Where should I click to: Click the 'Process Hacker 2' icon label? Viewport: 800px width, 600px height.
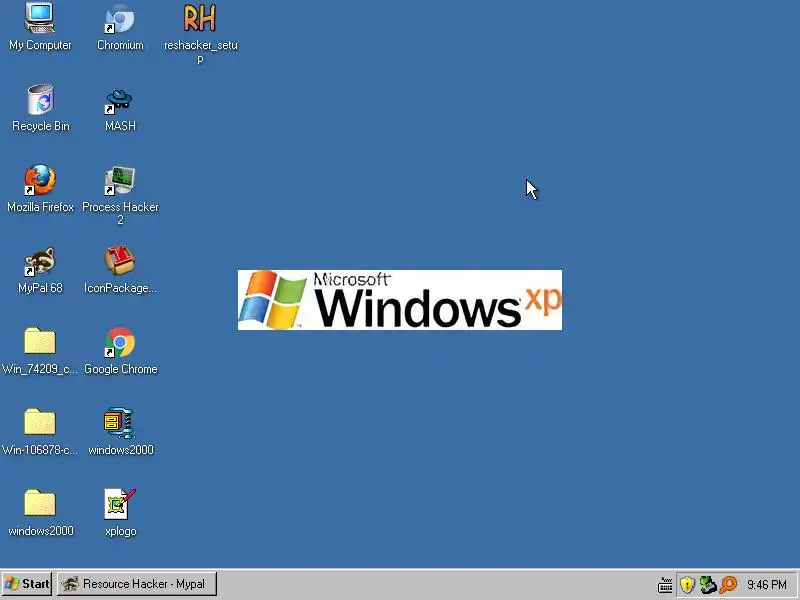click(x=120, y=213)
